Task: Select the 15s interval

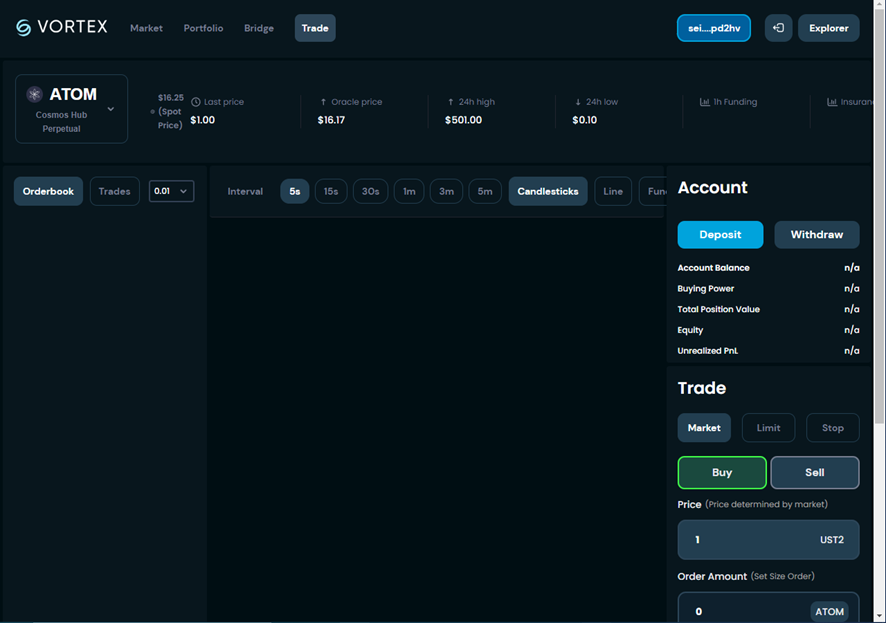Action: [331, 191]
